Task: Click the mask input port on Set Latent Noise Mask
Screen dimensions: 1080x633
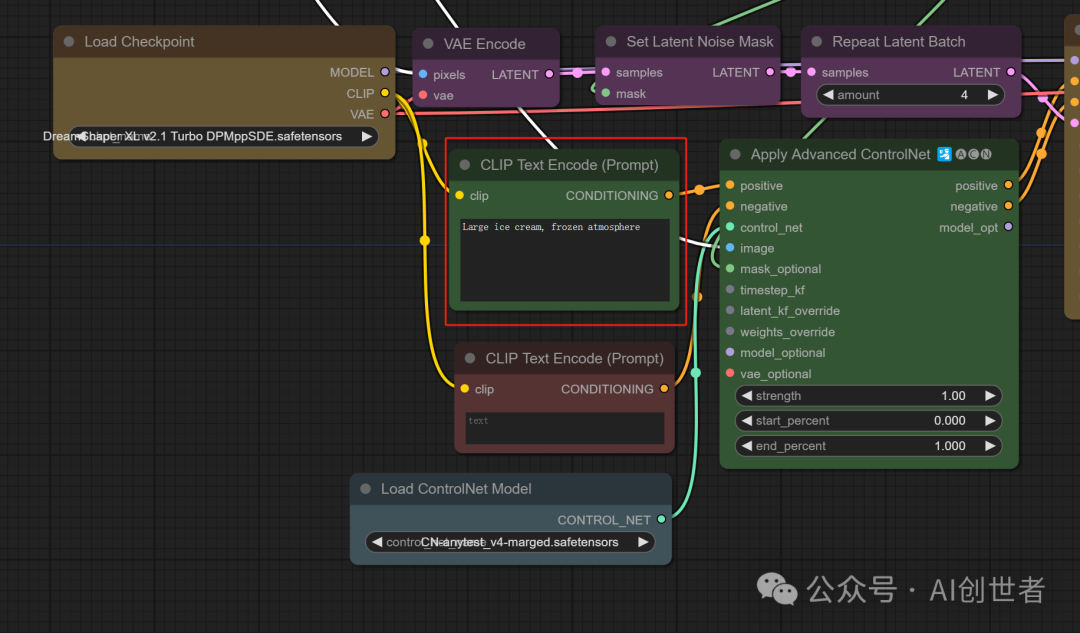Action: click(x=606, y=94)
